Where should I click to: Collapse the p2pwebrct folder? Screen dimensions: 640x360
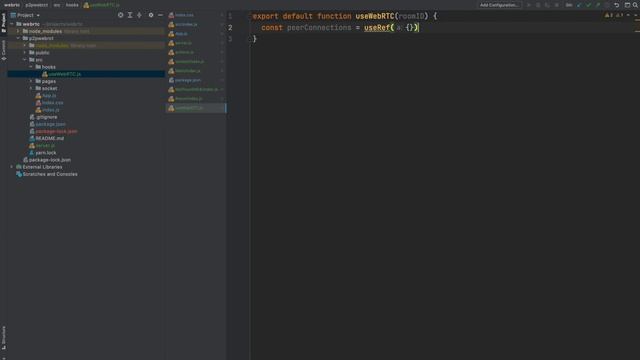(x=18, y=38)
